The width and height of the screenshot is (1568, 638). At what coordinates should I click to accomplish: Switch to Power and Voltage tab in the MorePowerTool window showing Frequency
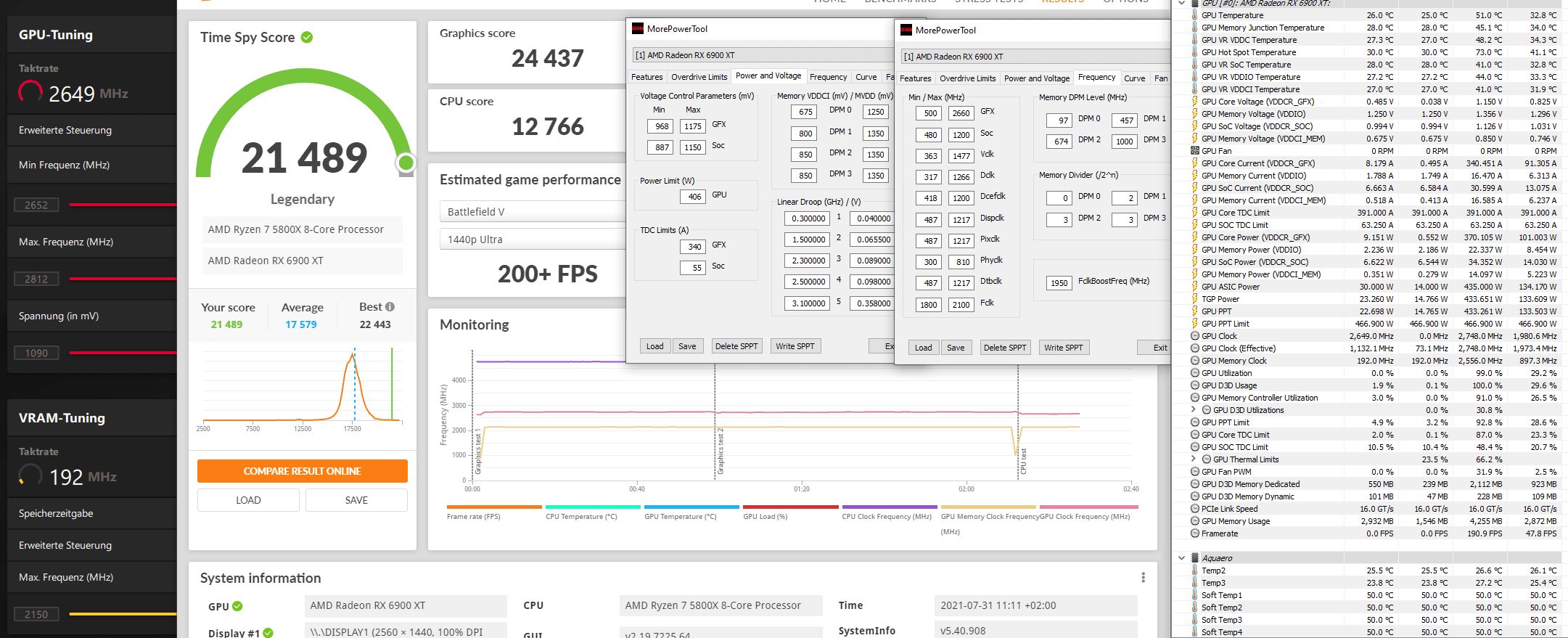point(1037,78)
